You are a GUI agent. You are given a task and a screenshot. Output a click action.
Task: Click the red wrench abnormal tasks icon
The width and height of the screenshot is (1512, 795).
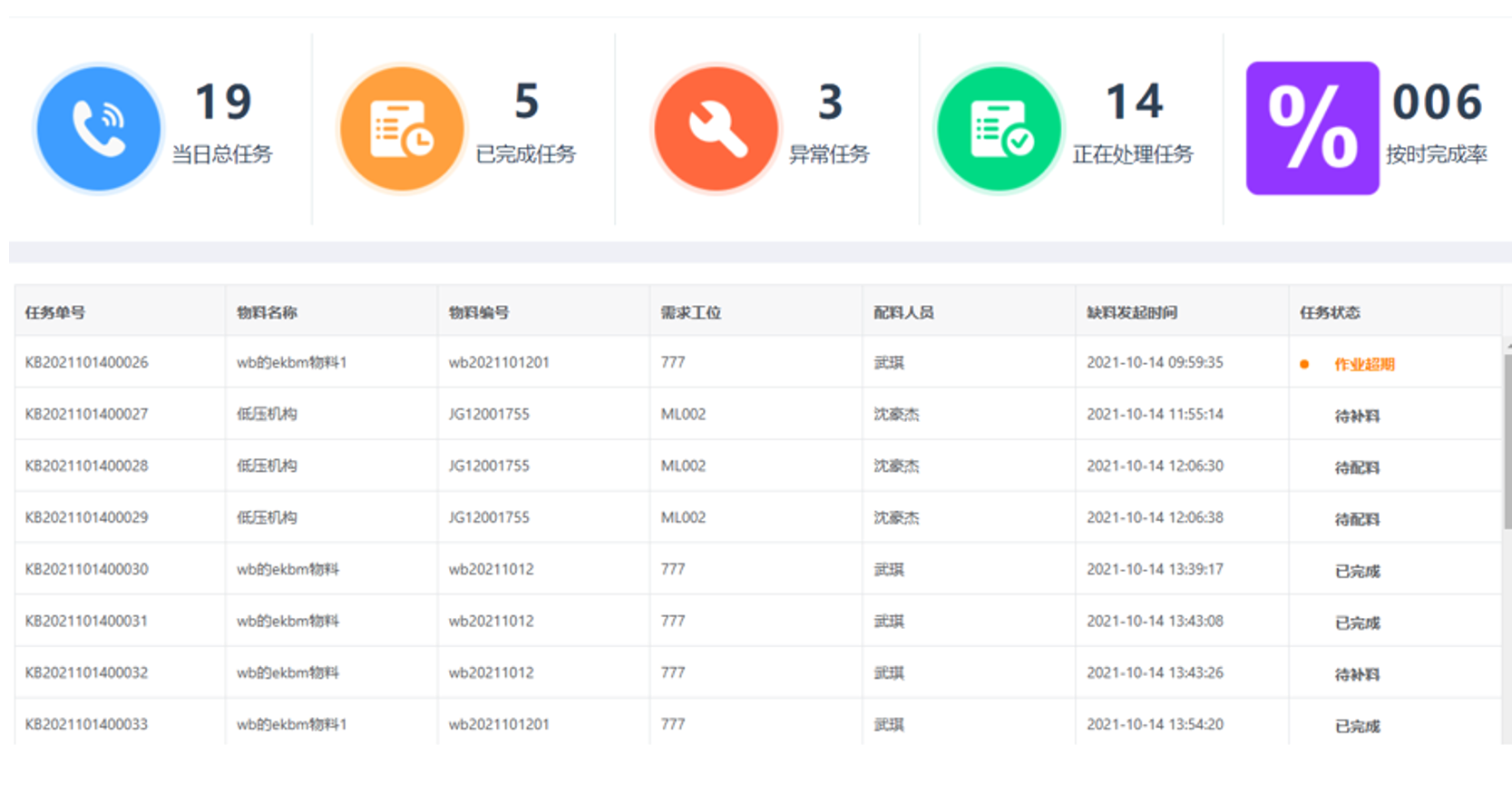click(x=716, y=129)
